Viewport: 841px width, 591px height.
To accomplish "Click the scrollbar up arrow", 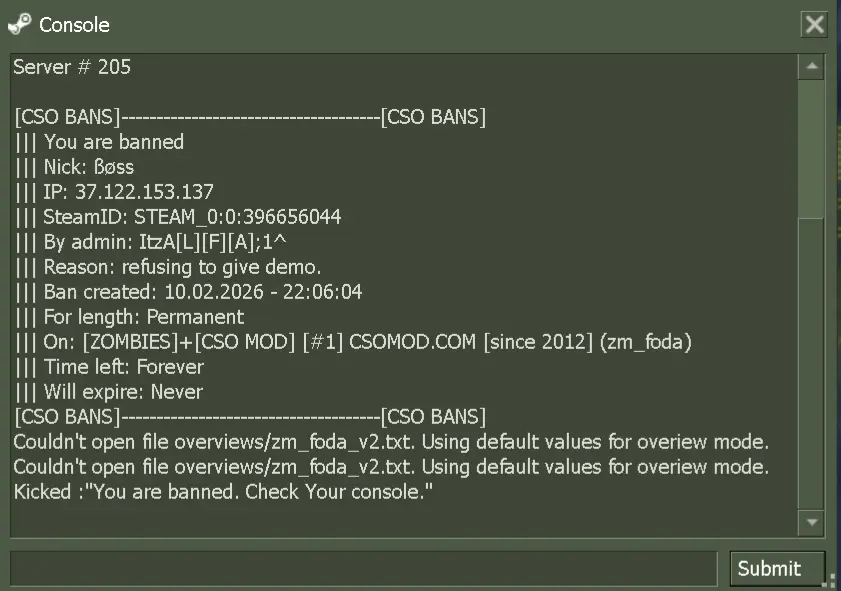I will pyautogui.click(x=812, y=67).
